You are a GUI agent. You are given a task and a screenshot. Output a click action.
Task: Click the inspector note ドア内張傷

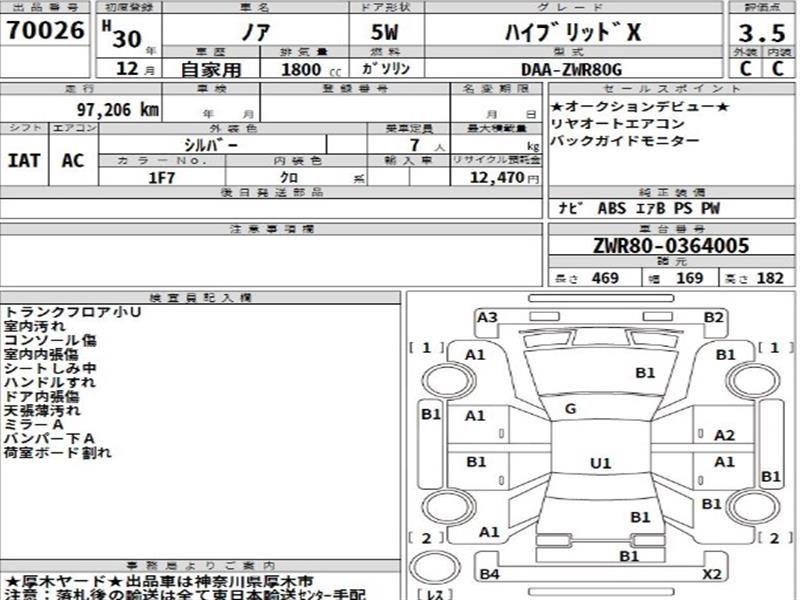coord(41,396)
